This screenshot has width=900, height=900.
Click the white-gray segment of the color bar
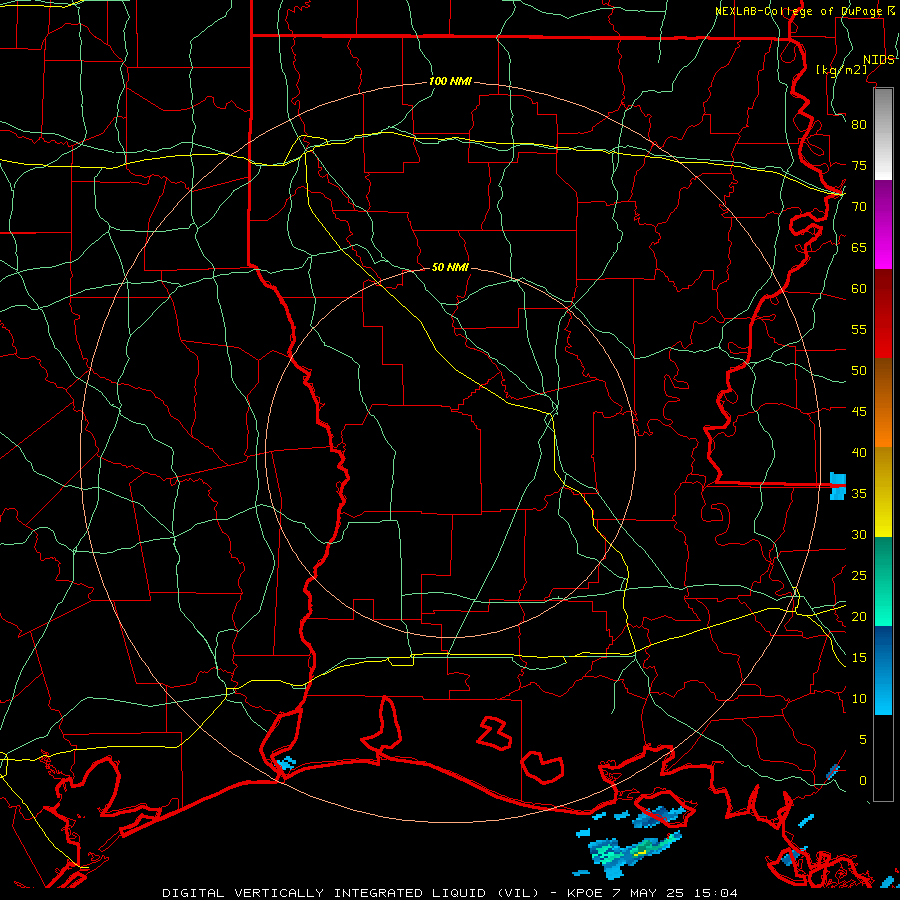point(883,134)
